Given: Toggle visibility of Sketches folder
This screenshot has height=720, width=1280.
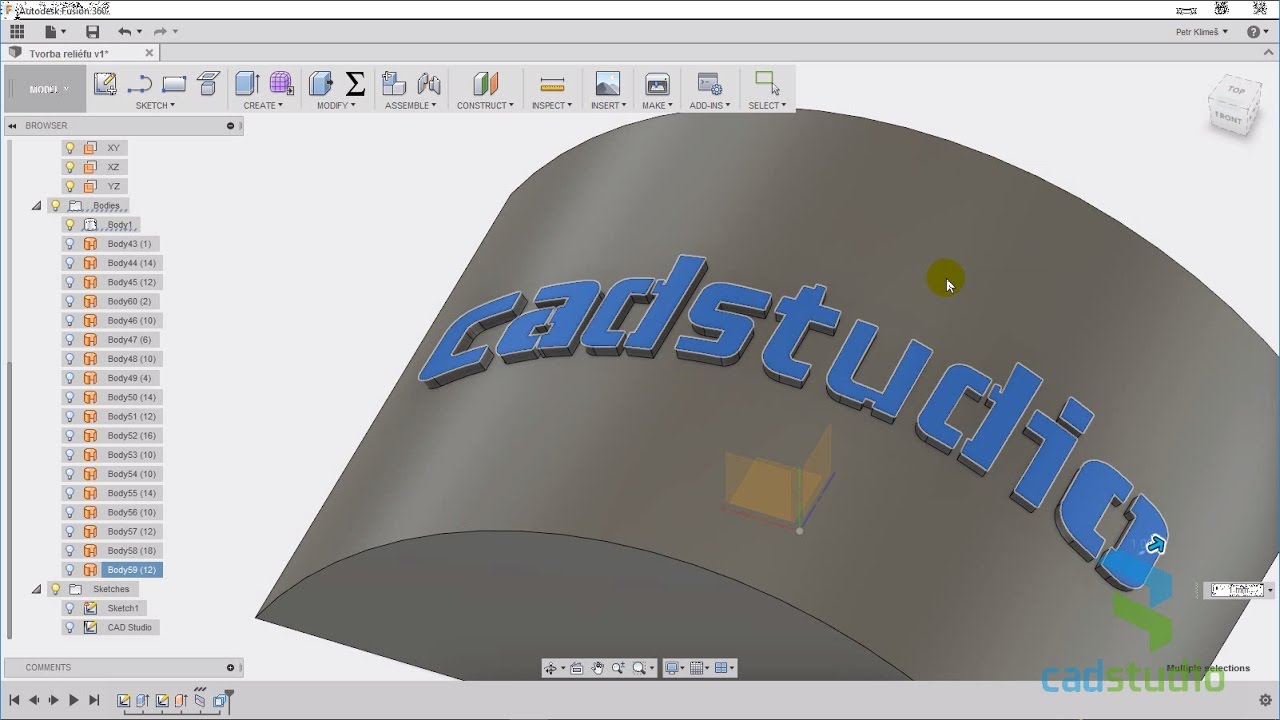Looking at the screenshot, I should tap(56, 589).
